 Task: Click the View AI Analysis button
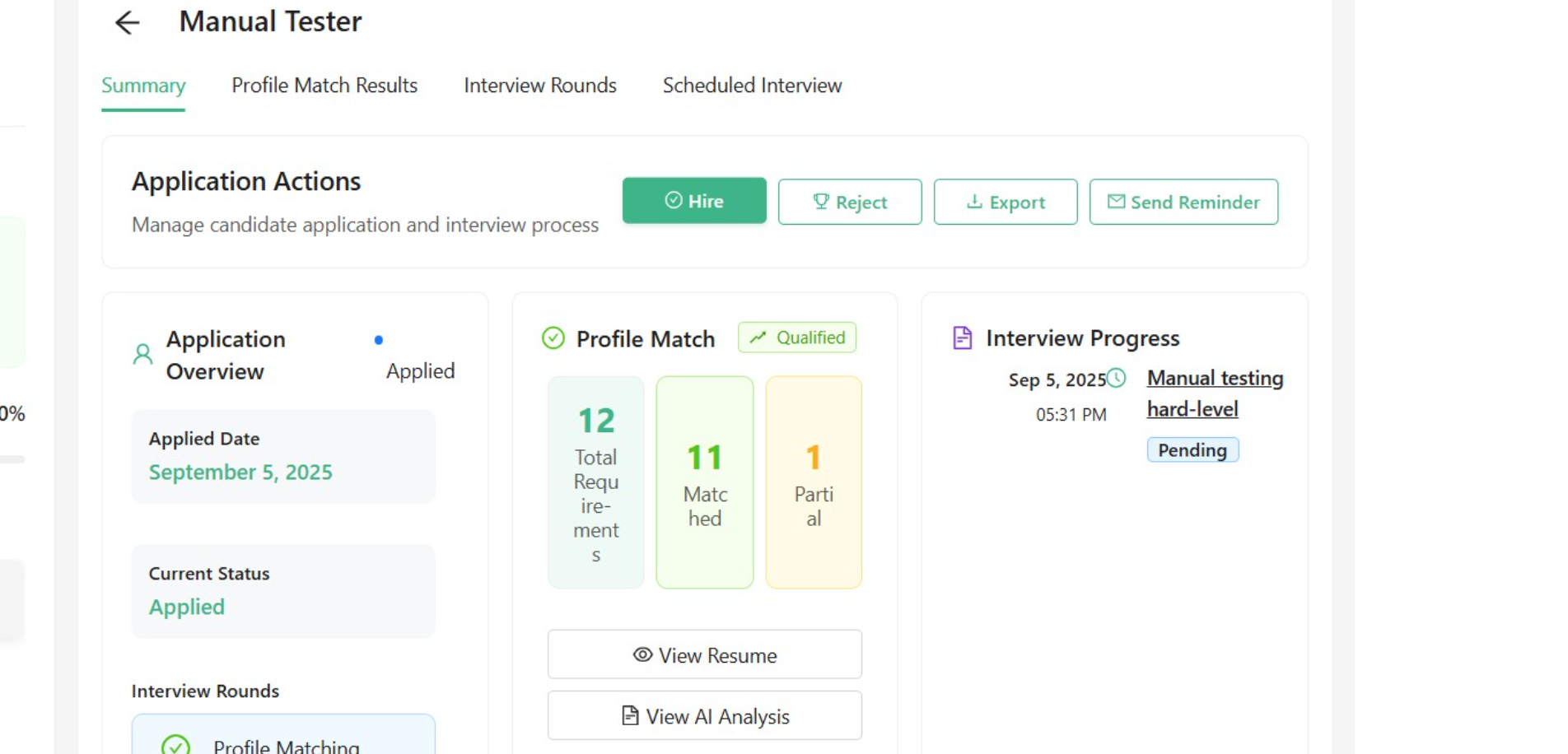[x=704, y=716]
